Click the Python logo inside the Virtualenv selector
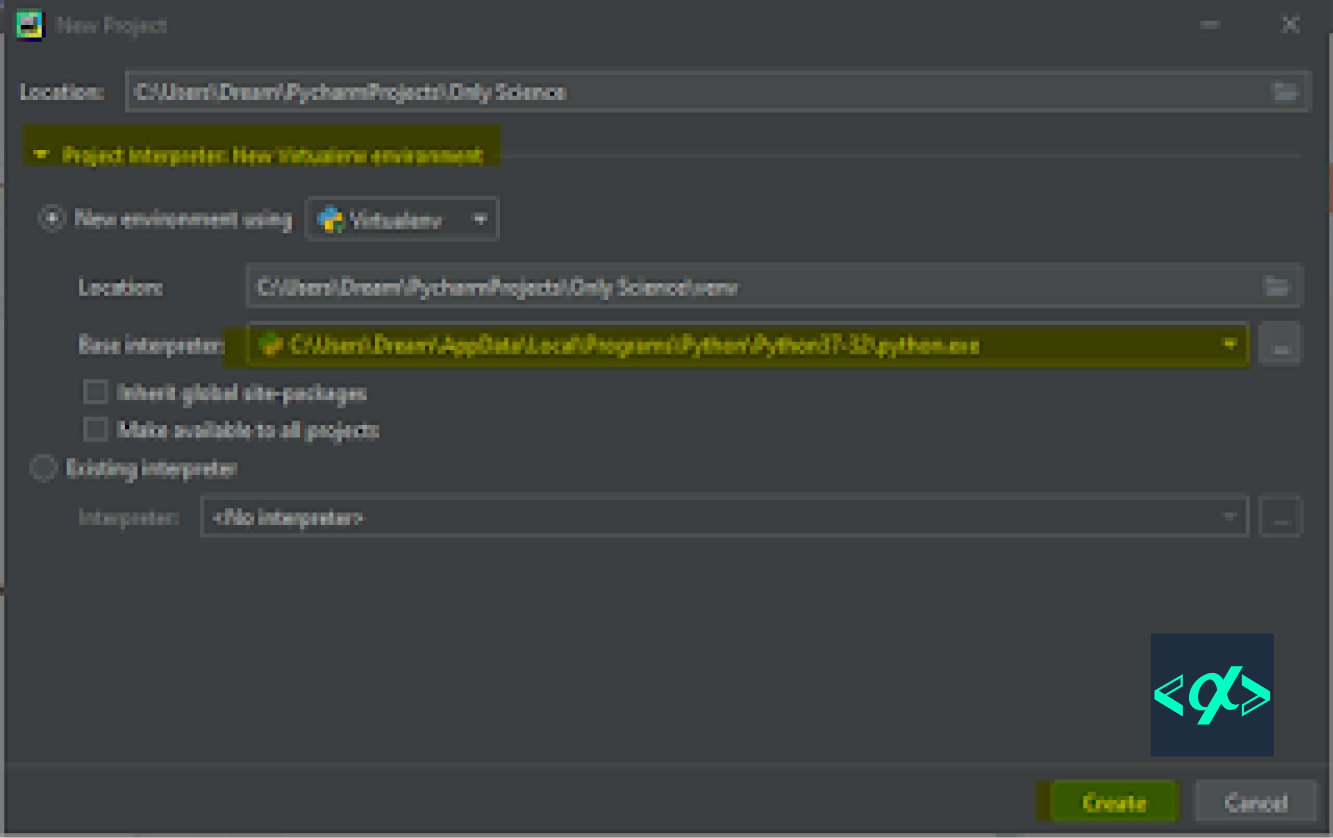1333x838 pixels. (x=331, y=218)
